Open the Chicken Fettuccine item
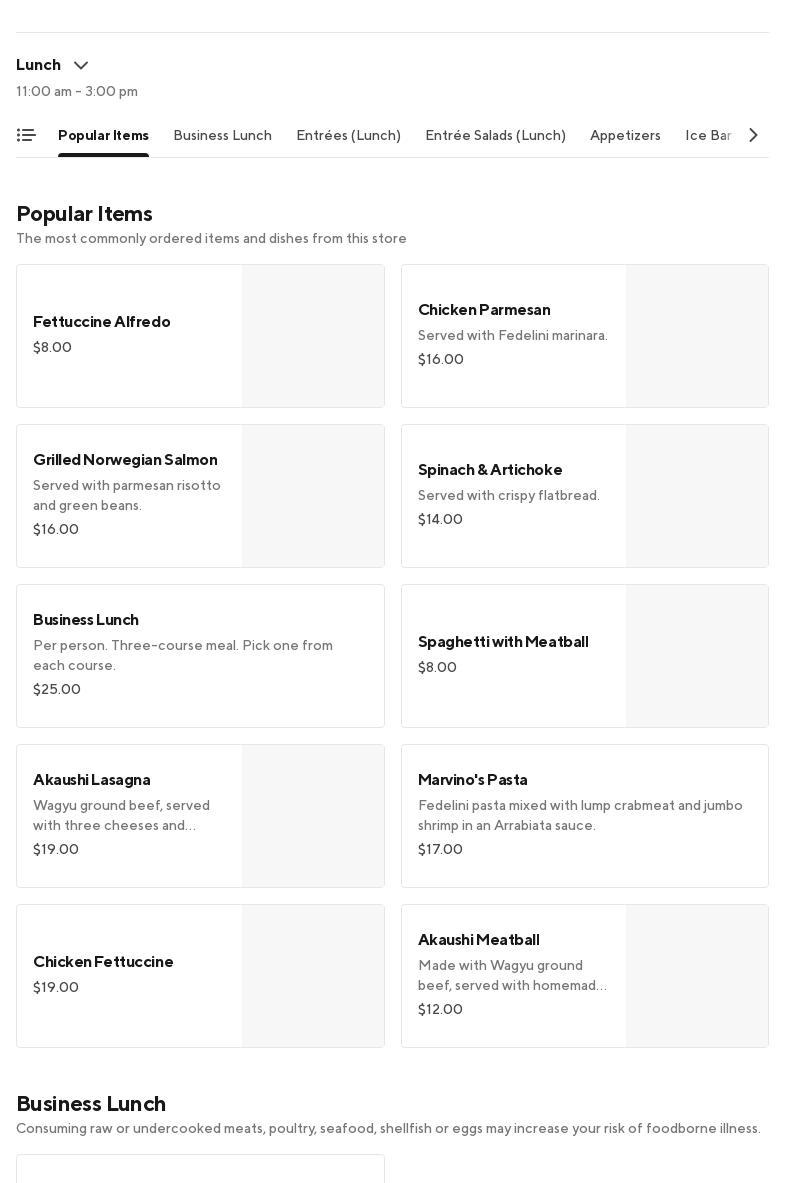 130,975
